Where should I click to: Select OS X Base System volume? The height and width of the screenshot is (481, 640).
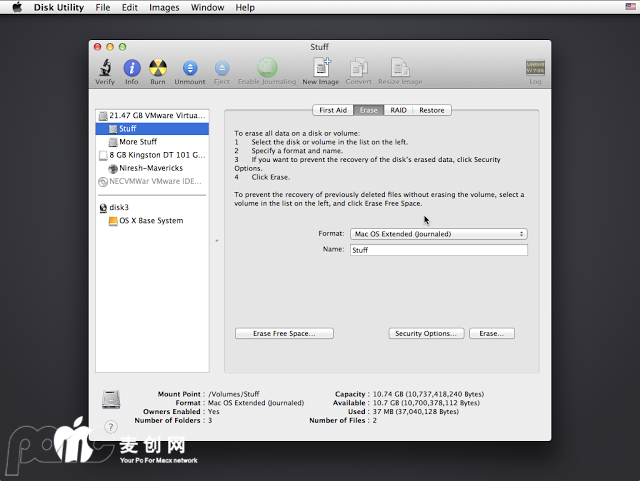click(x=152, y=220)
